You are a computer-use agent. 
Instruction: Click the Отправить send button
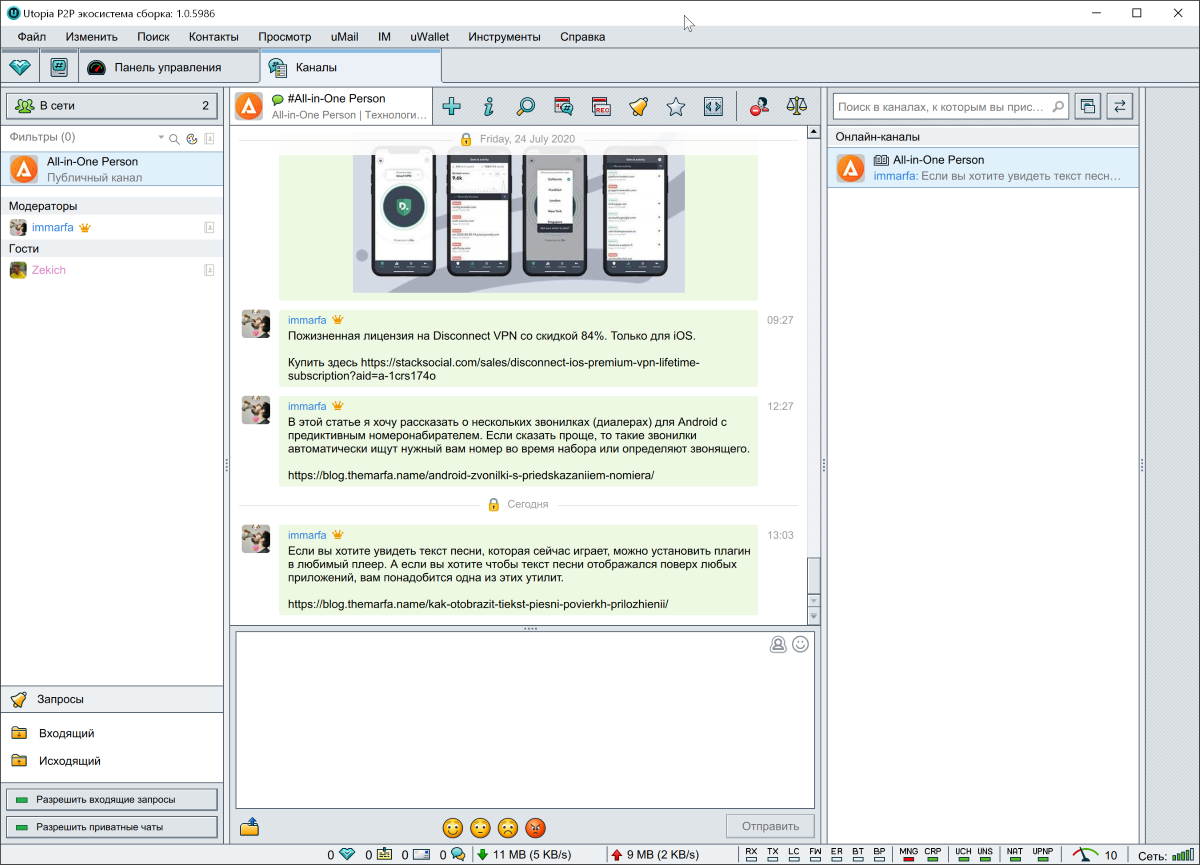point(771,827)
